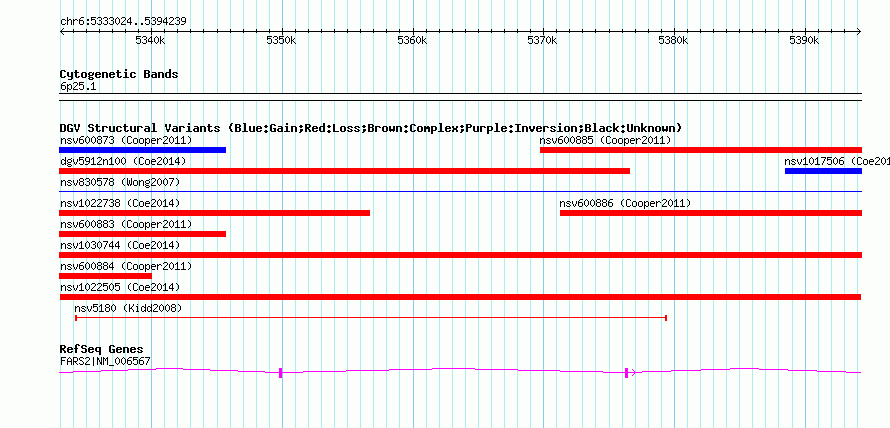890x428 pixels.
Task: Click the RefSeq Genes track title
Action: pyautogui.click(x=102, y=349)
